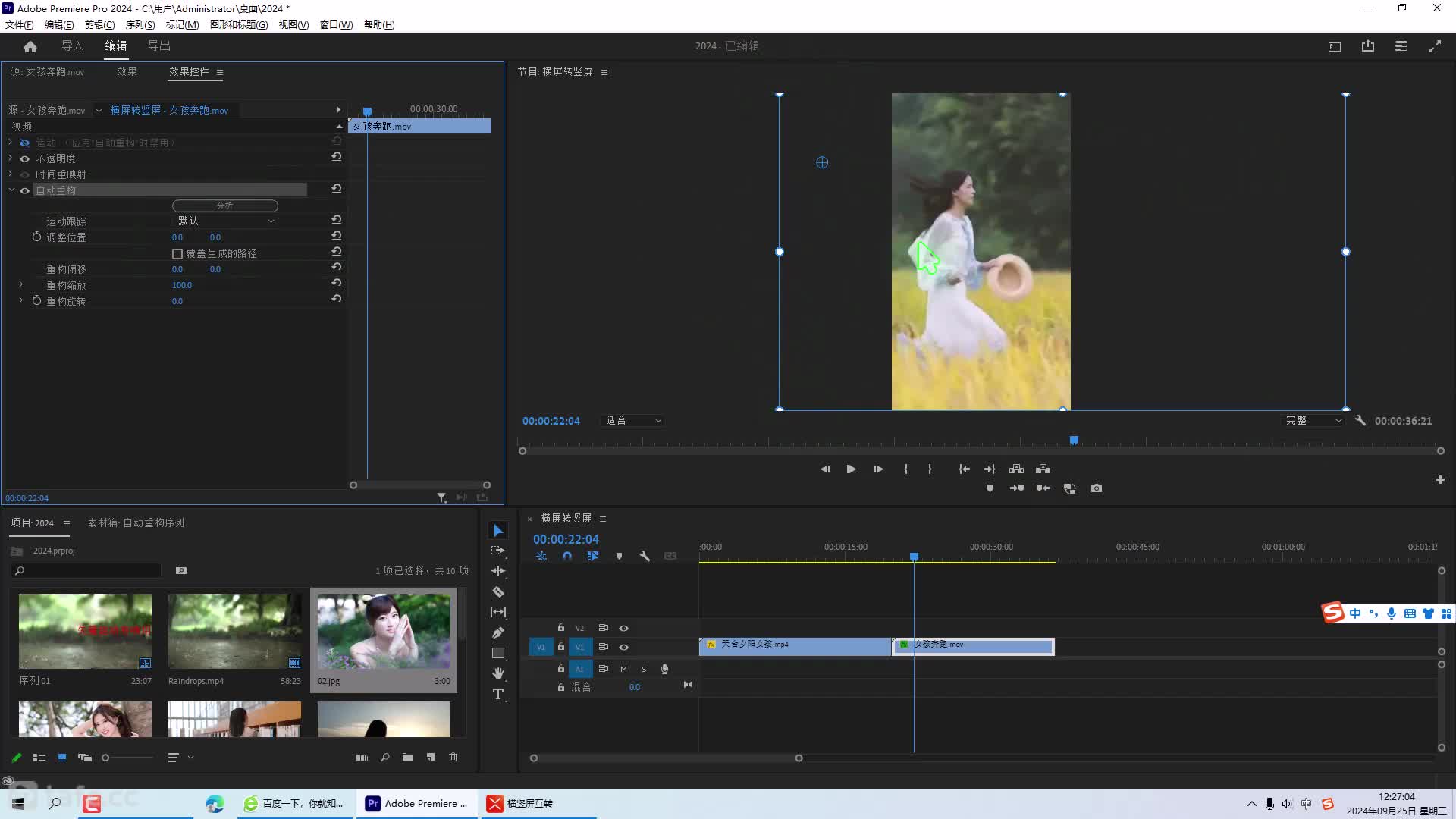Select the Type tool
Image resolution: width=1456 pixels, height=819 pixels.
click(498, 694)
